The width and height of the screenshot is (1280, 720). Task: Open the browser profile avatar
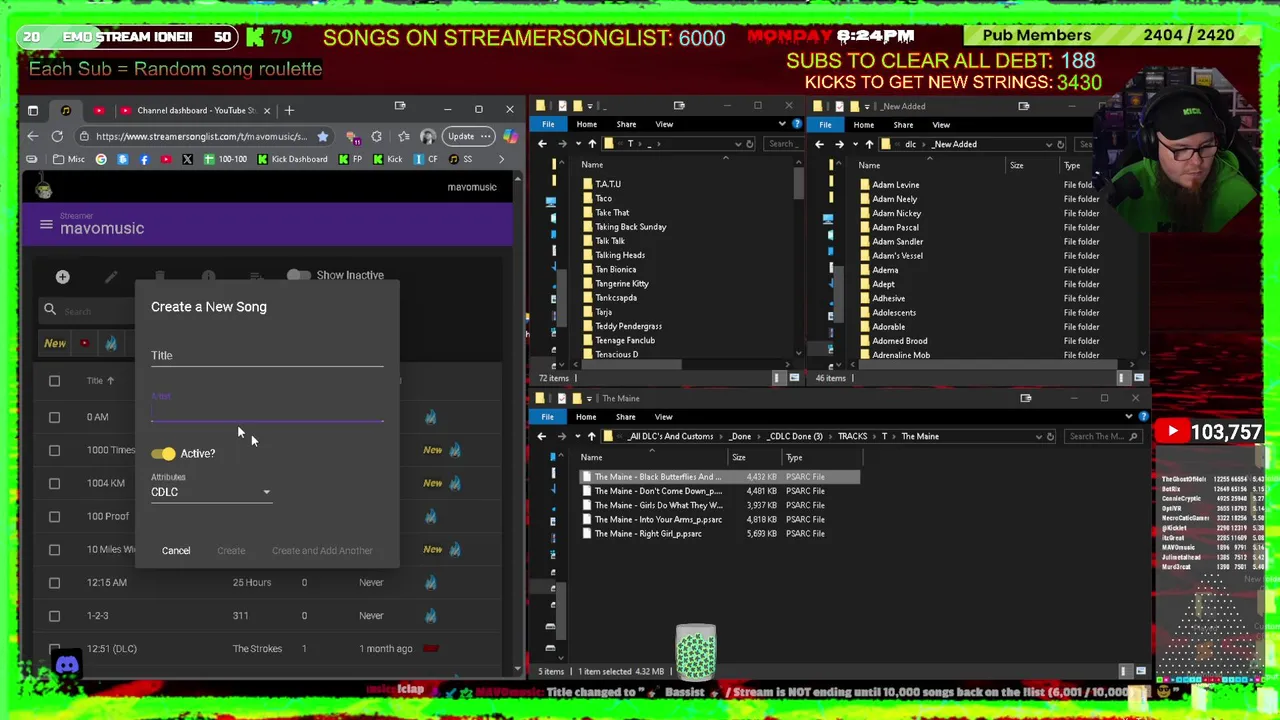point(428,136)
